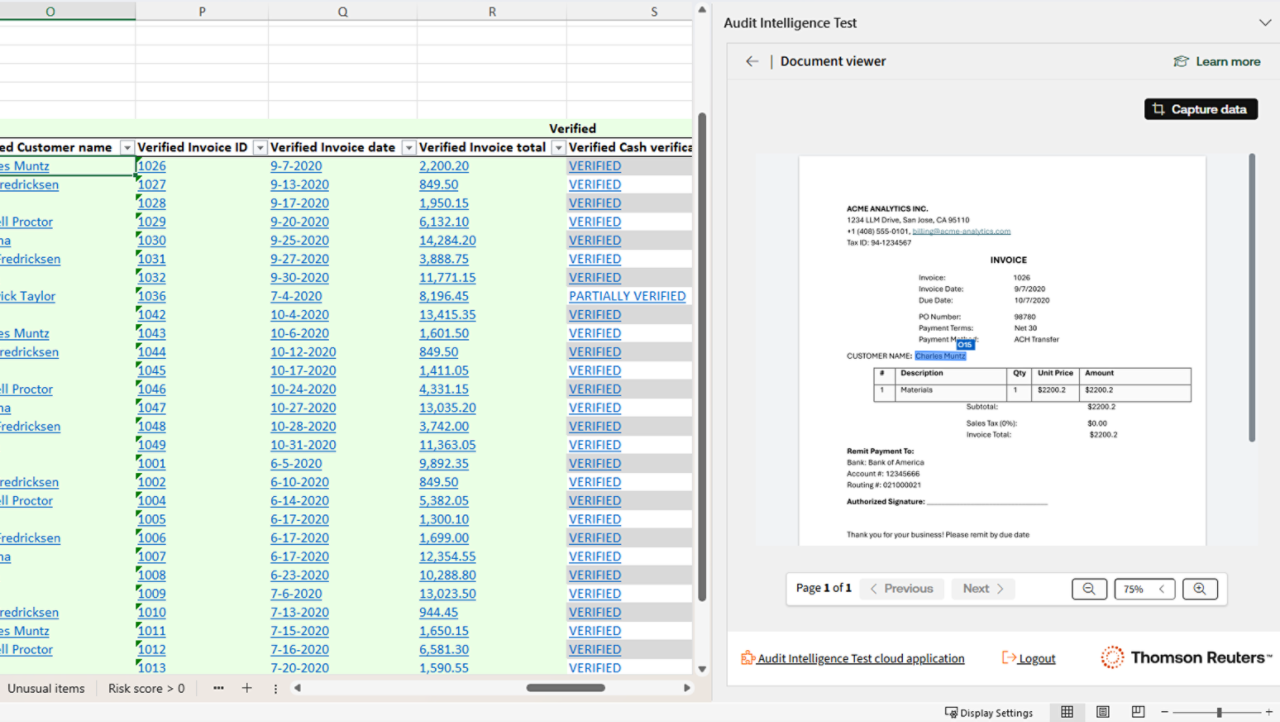Show hidden sheet tabs via ellipsis
1280x722 pixels.
click(x=218, y=688)
